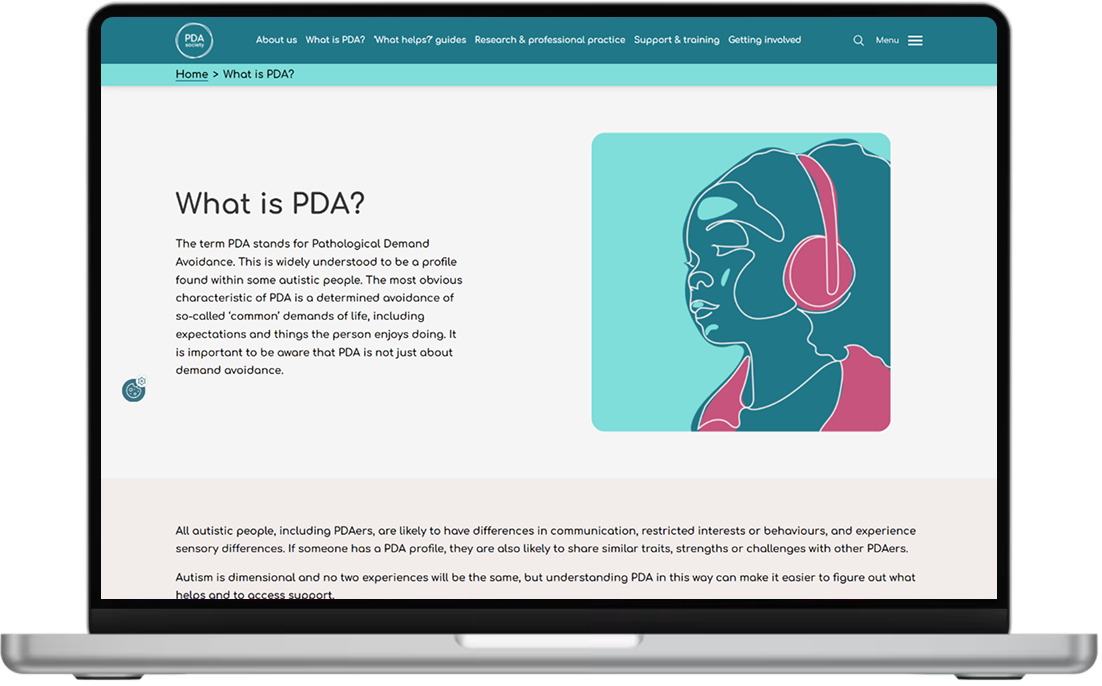Click the Menu text label
The height and width of the screenshot is (686, 1102).
(x=887, y=41)
